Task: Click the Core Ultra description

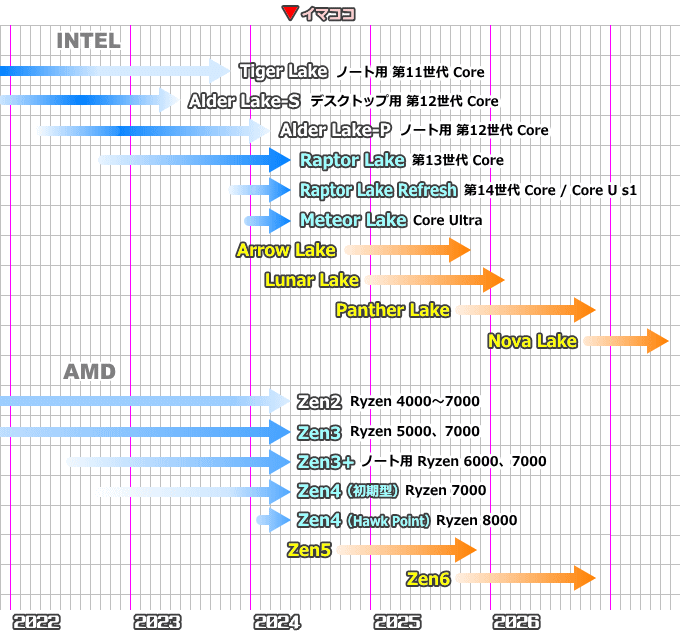Action: [448, 220]
